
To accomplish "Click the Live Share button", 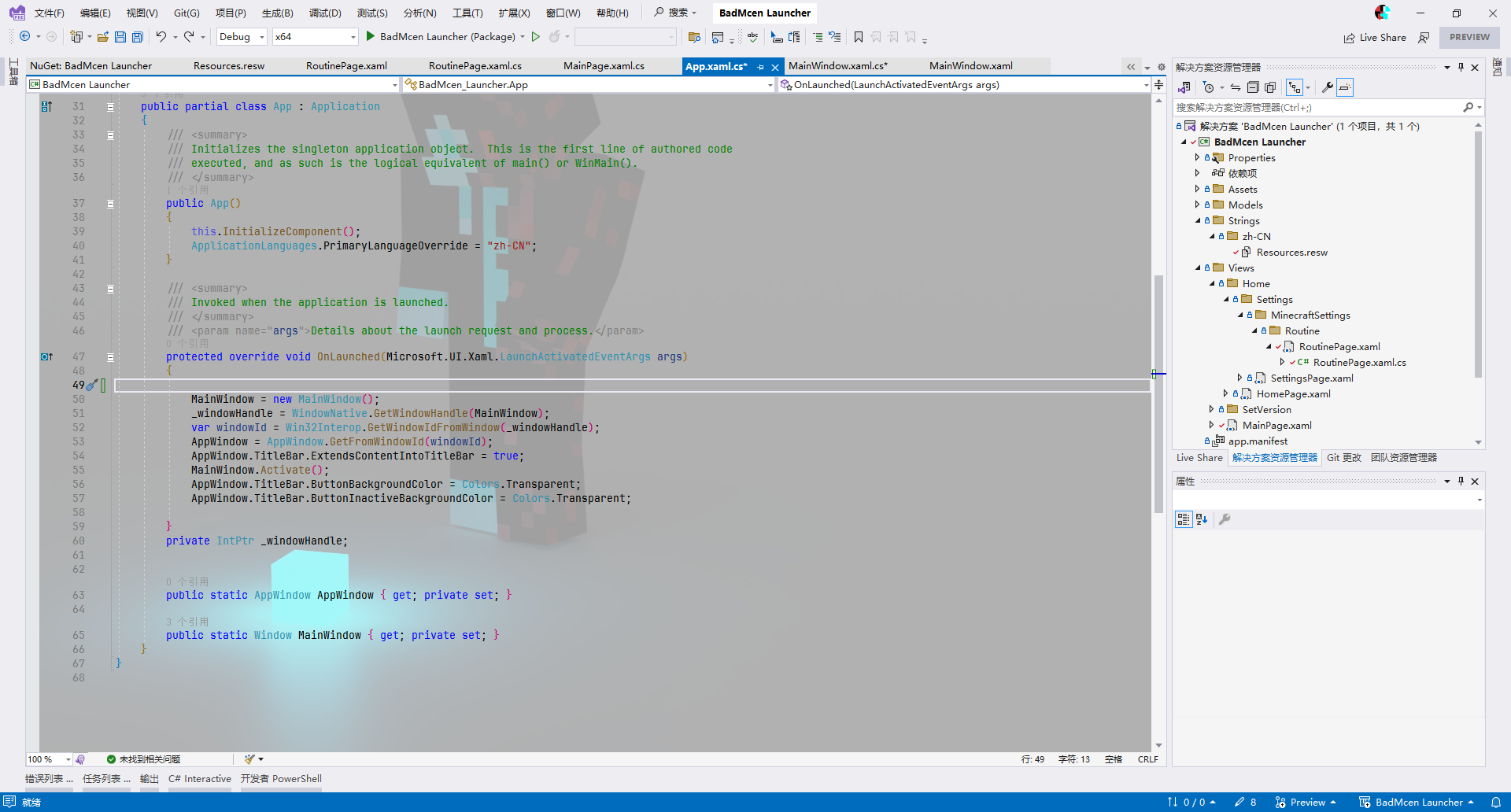I will pyautogui.click(x=1376, y=37).
